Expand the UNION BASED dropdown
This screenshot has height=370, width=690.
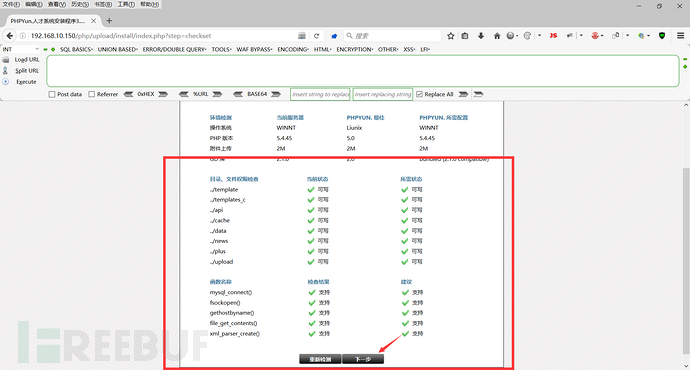[117, 49]
